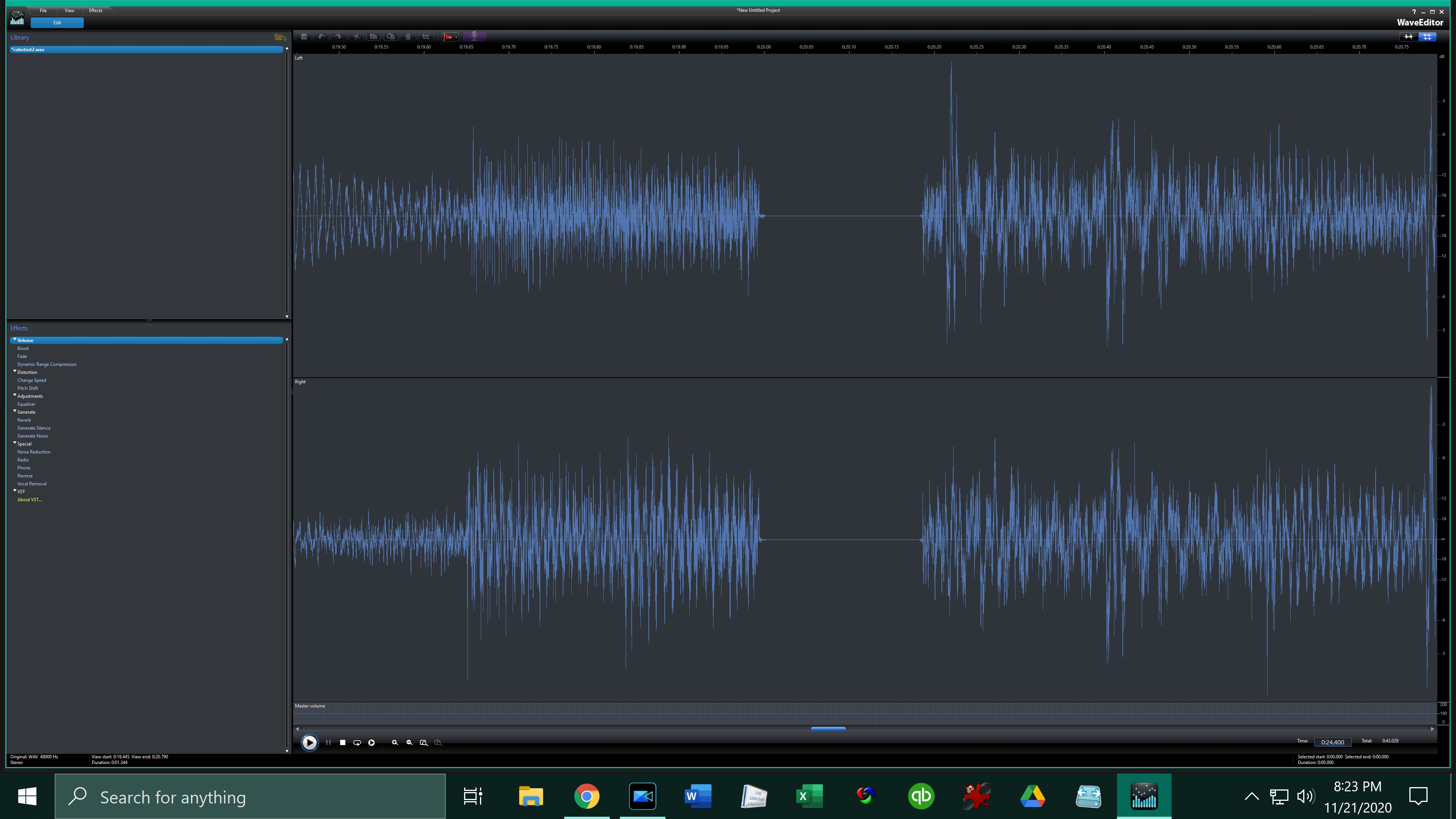Click the Zoom in magnifier icon

point(395,743)
